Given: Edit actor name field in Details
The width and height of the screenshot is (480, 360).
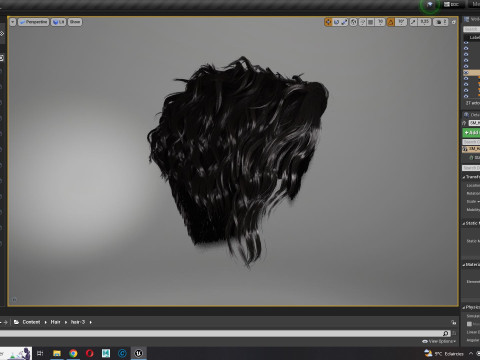Looking at the screenshot, I should click(474, 123).
